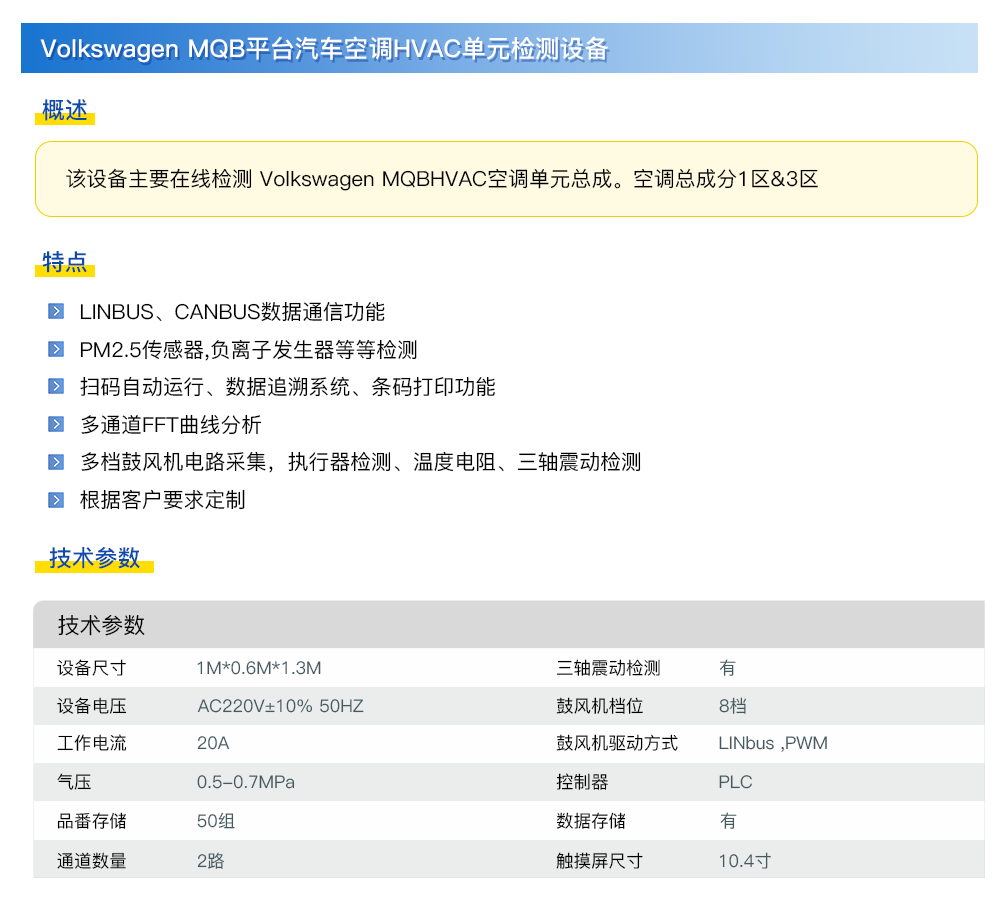Click the page title Volkswagen MQB平台汽车空调HVAC单元检测设备

point(324,49)
